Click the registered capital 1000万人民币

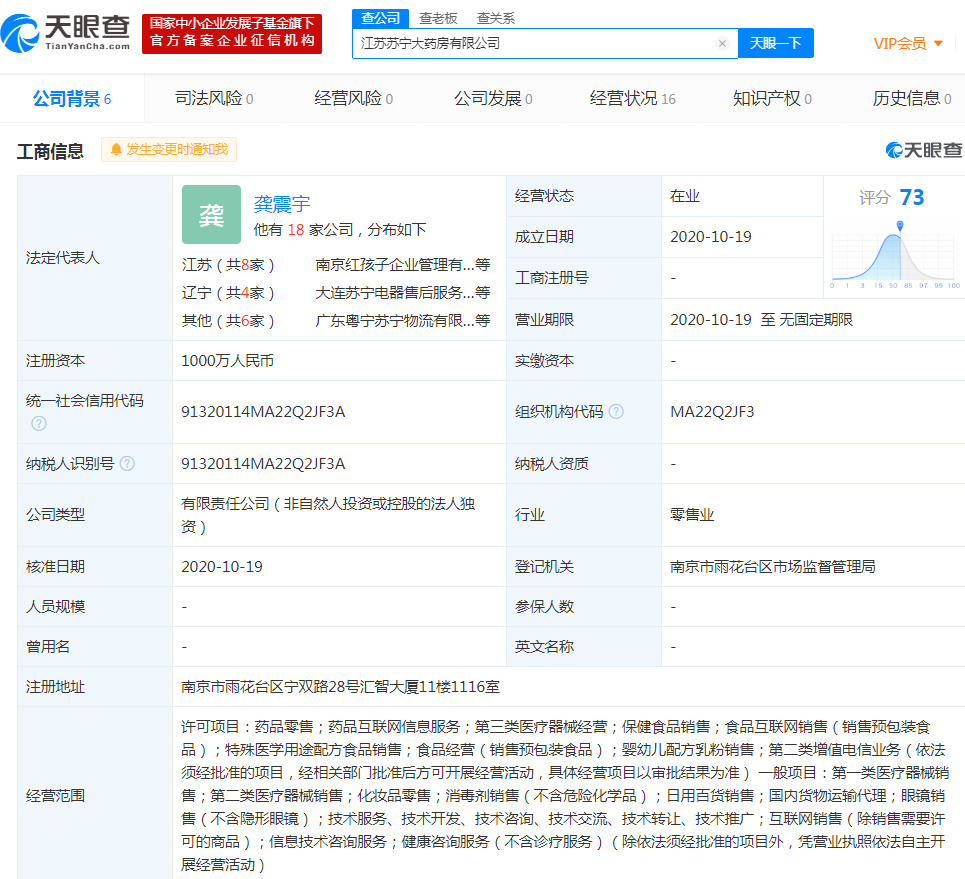click(x=227, y=361)
